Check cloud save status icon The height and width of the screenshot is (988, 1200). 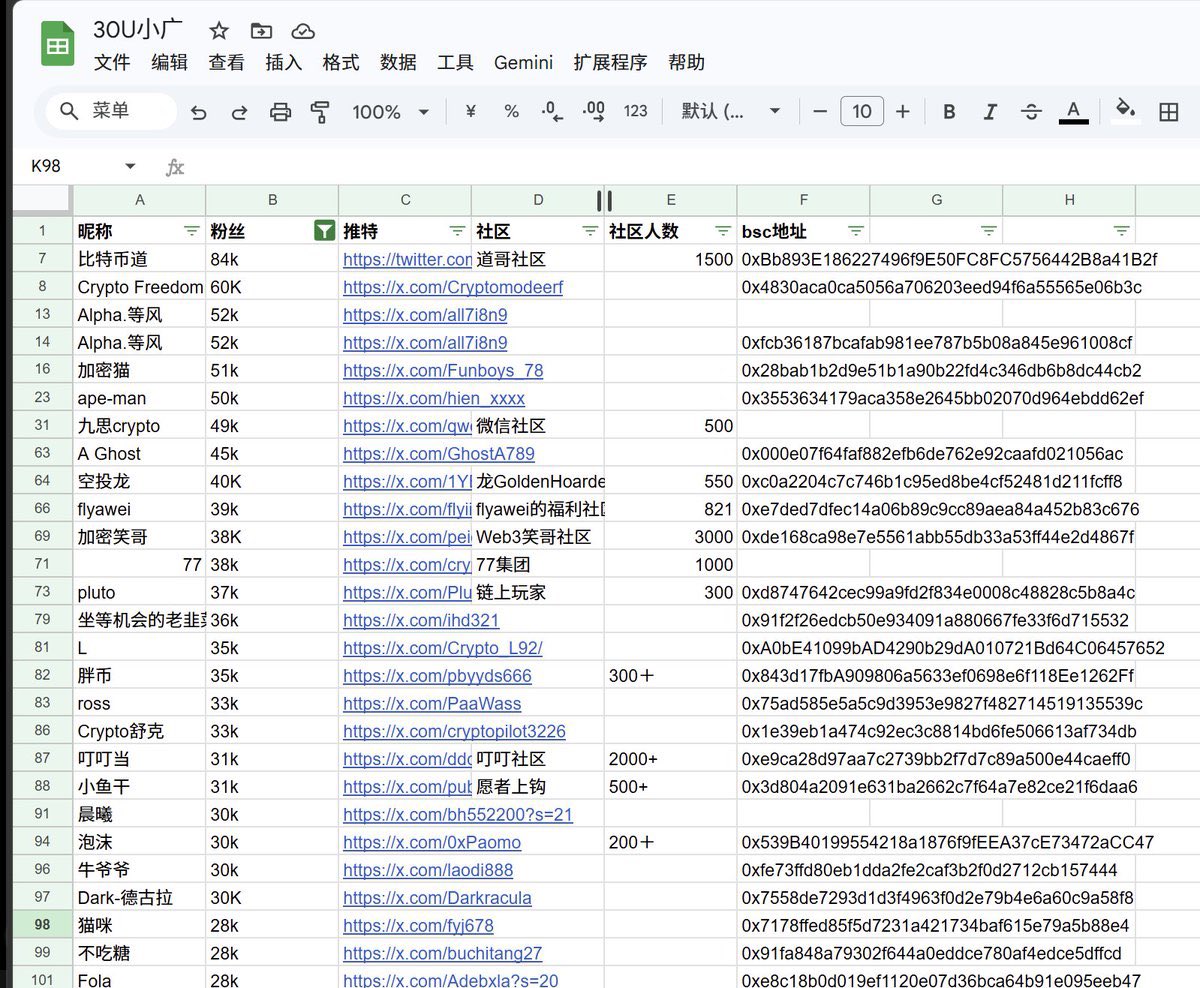(x=303, y=31)
